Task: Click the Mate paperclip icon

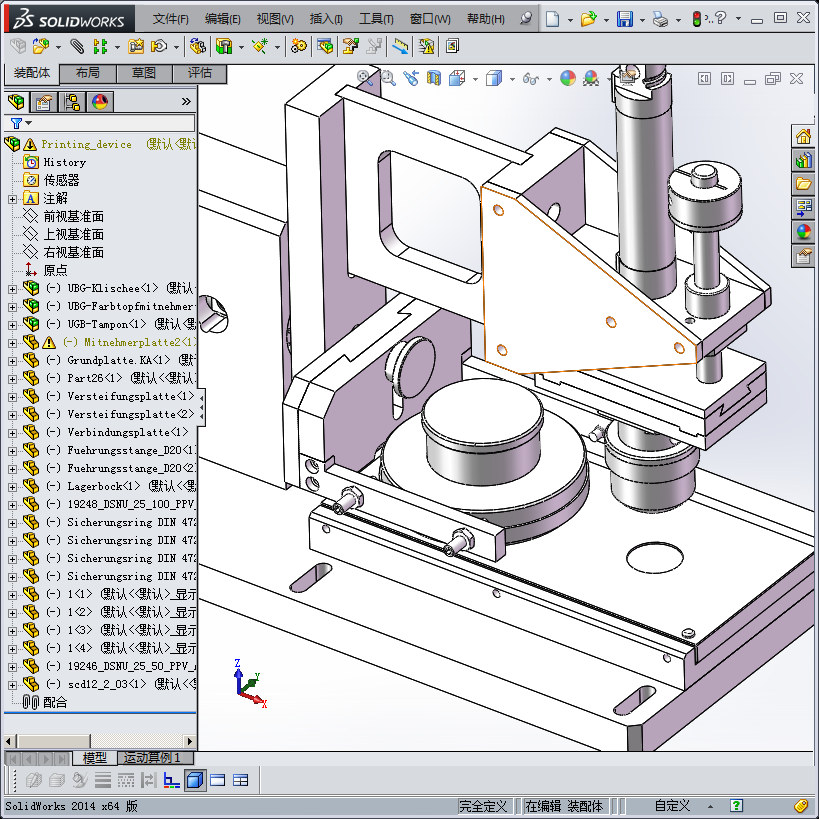Action: pyautogui.click(x=77, y=46)
